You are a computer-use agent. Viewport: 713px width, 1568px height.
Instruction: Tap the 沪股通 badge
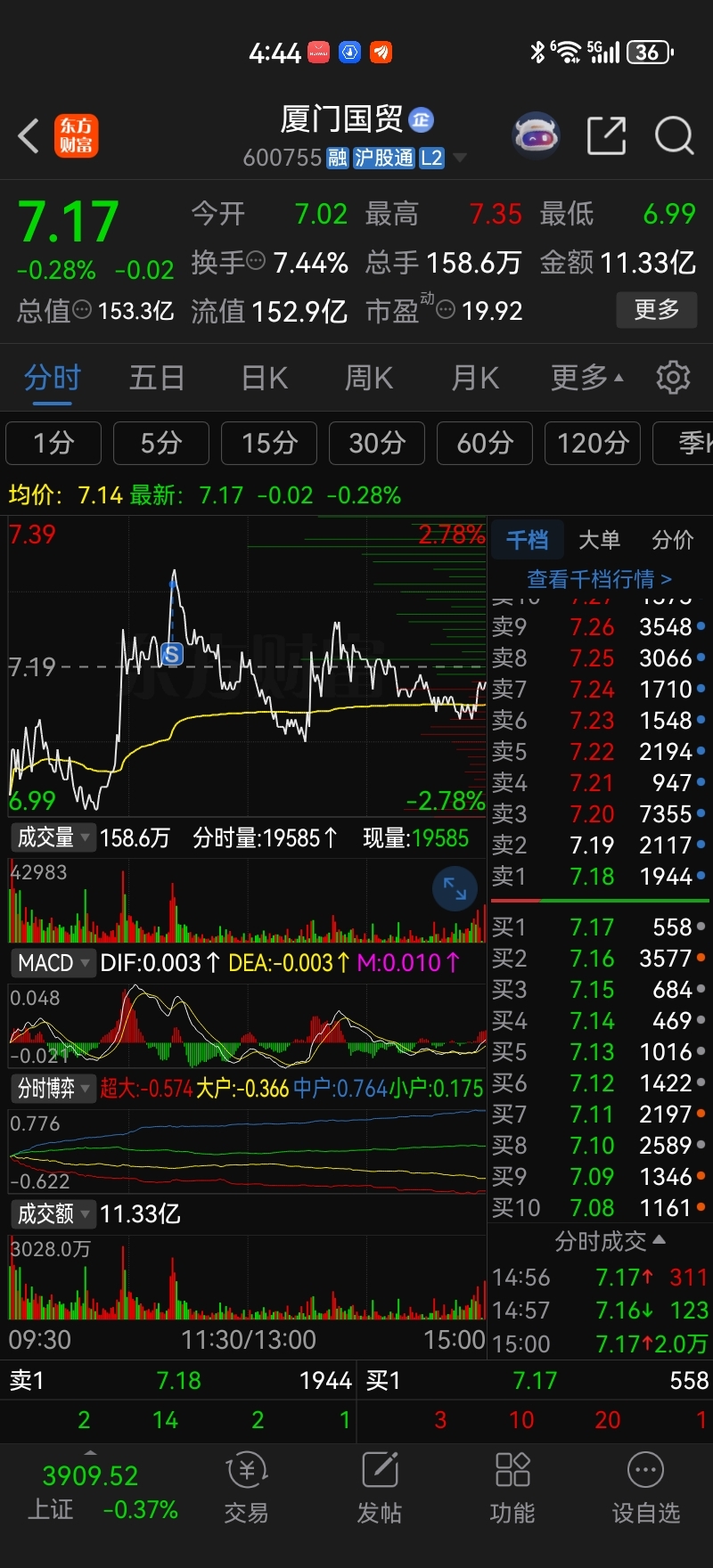point(384,158)
